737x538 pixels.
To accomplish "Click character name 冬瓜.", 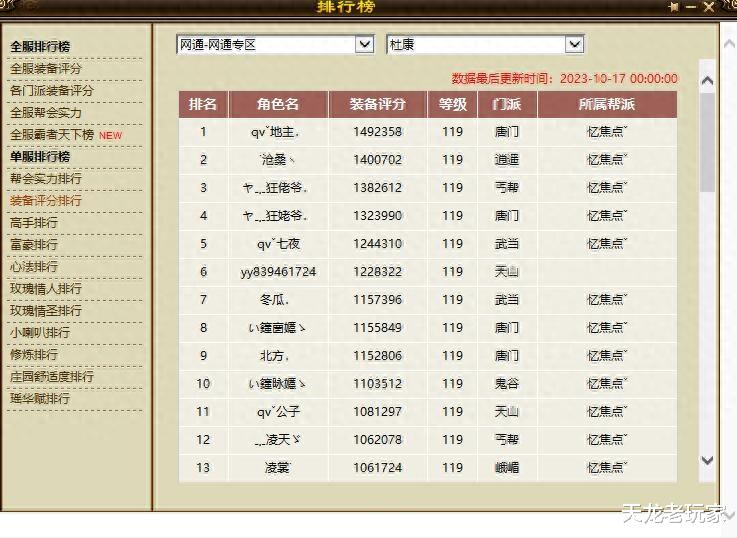I will [274, 300].
